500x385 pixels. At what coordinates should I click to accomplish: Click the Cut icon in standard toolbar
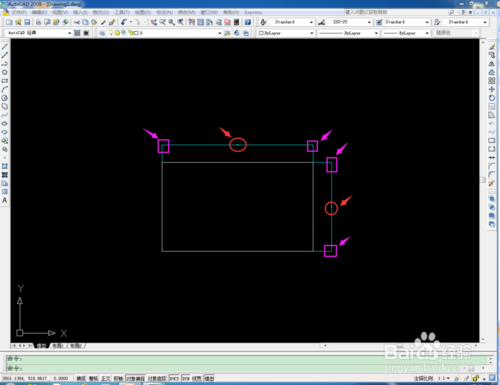[77, 22]
